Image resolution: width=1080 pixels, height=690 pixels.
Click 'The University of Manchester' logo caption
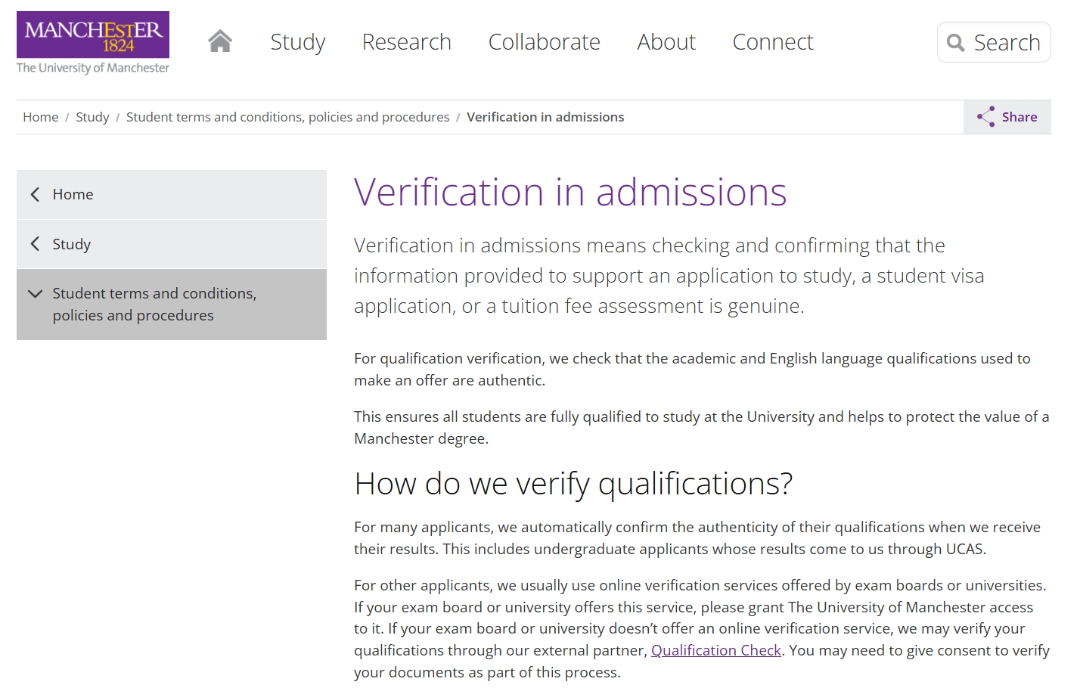[x=93, y=67]
